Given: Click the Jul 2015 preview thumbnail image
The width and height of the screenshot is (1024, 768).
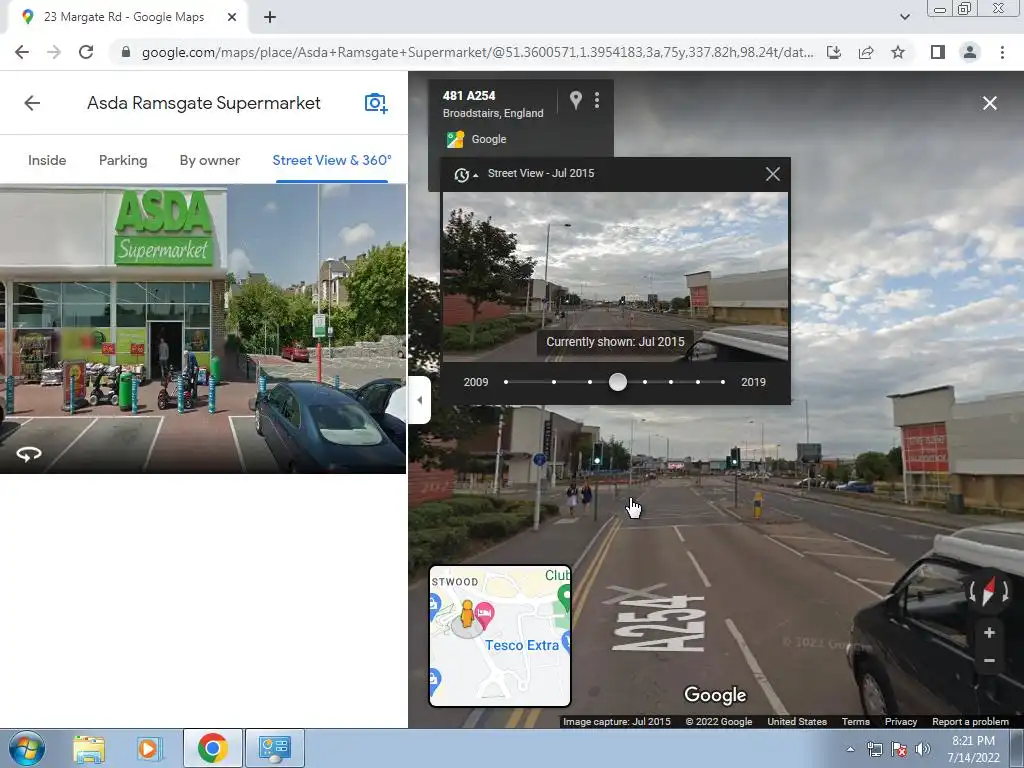Looking at the screenshot, I should coord(615,277).
